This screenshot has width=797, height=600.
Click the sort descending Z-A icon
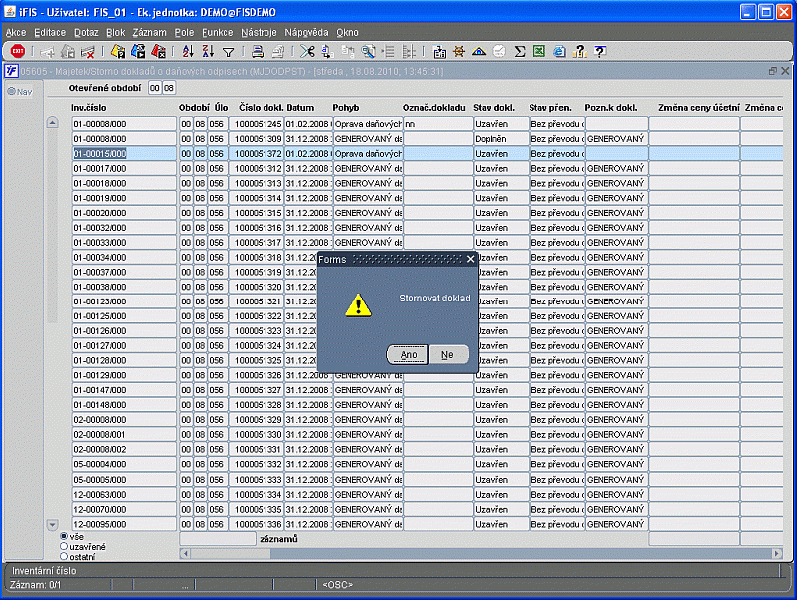(x=207, y=51)
